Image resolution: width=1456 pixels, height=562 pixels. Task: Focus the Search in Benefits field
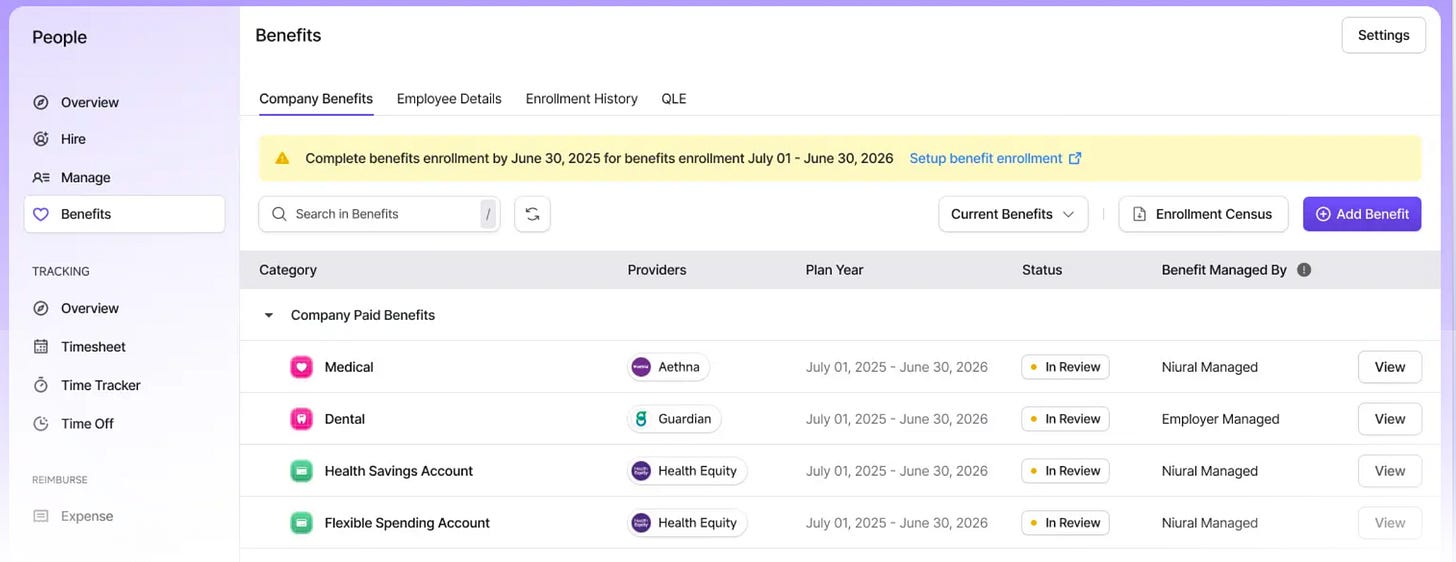coord(380,214)
